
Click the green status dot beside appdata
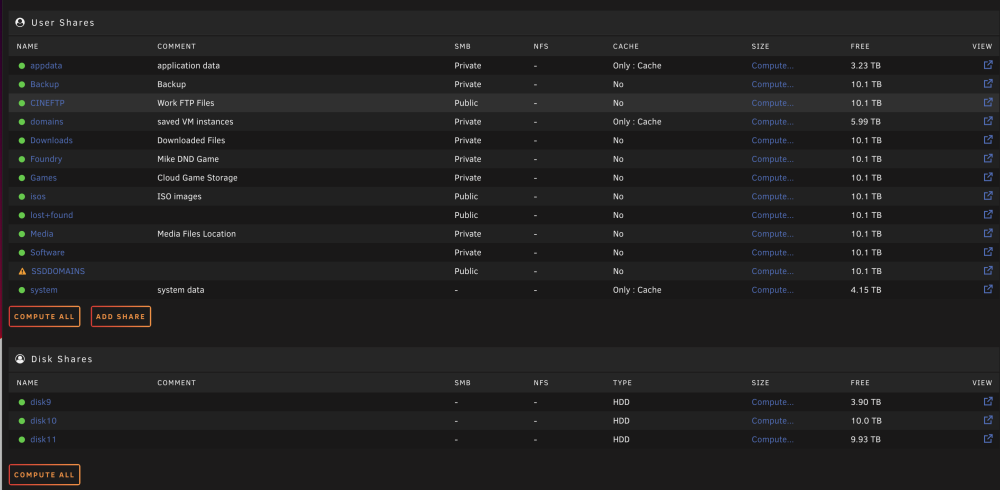click(22, 66)
